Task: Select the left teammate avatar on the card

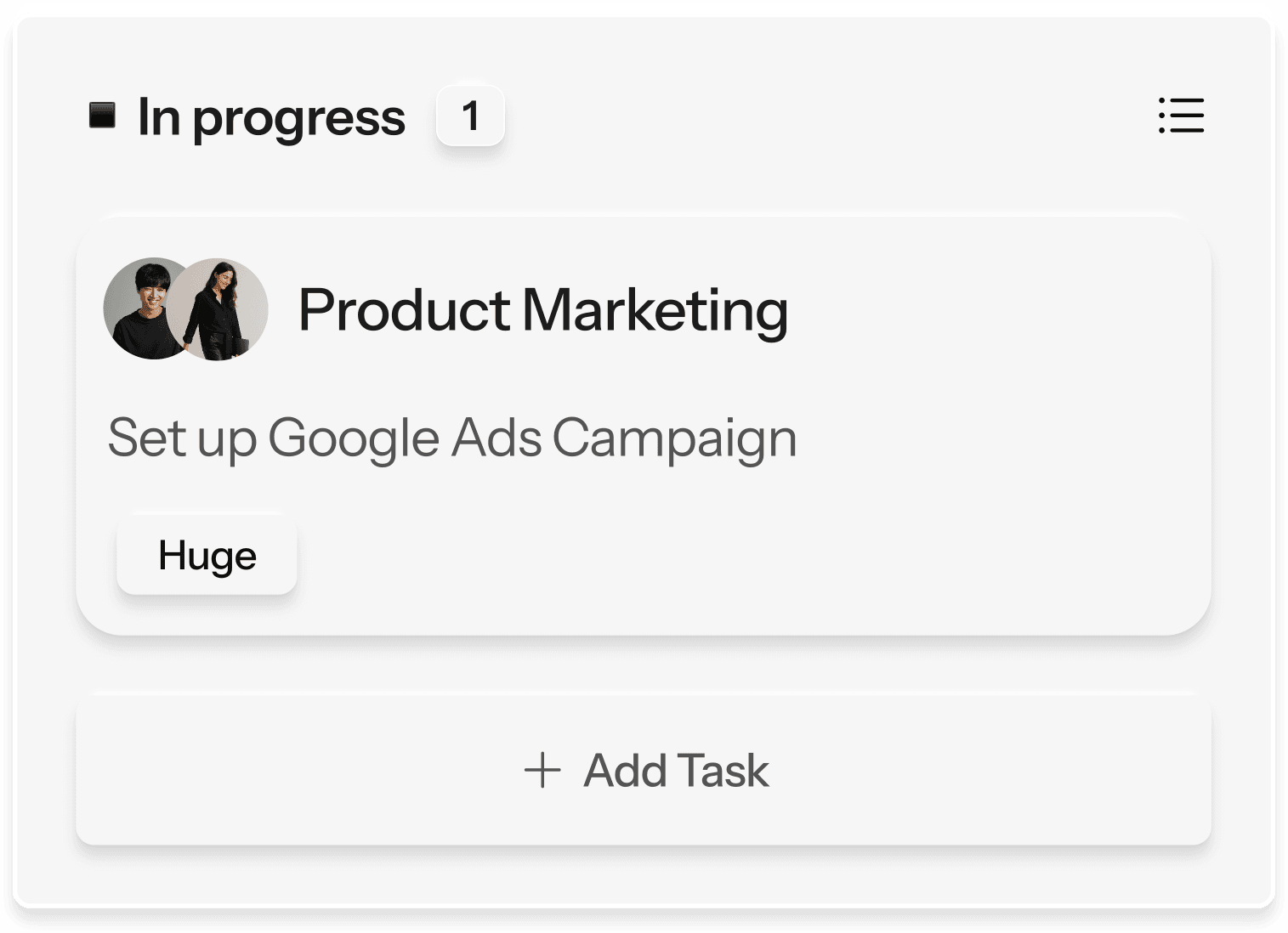Action: pyautogui.click(x=145, y=308)
